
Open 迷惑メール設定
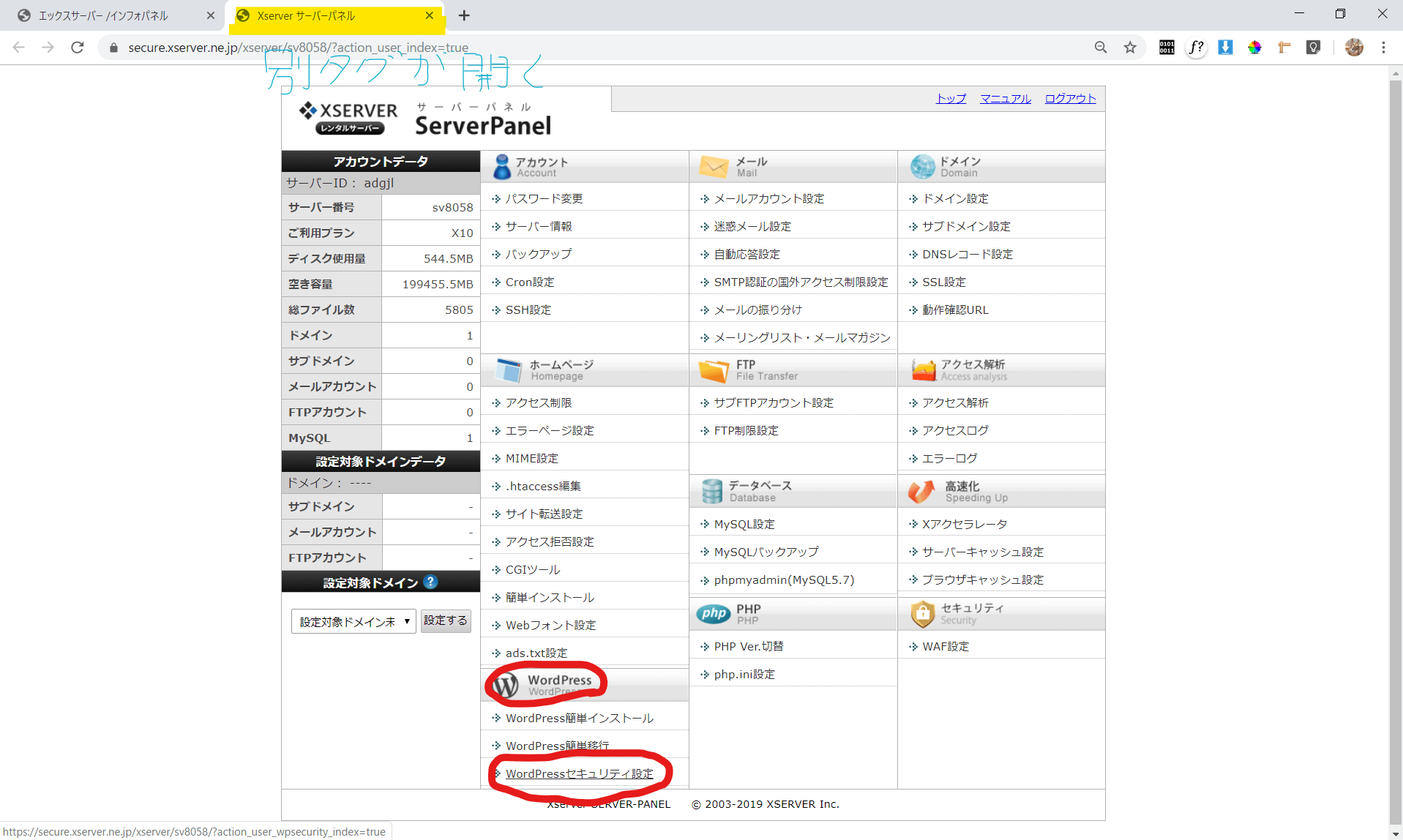[x=752, y=226]
